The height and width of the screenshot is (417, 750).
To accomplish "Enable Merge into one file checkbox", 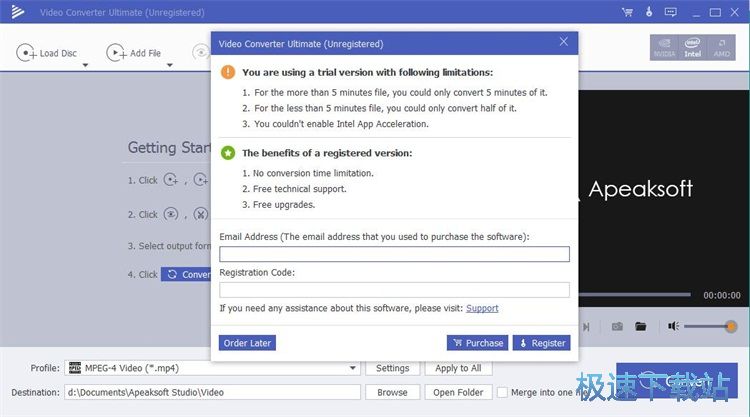I will [x=502, y=393].
